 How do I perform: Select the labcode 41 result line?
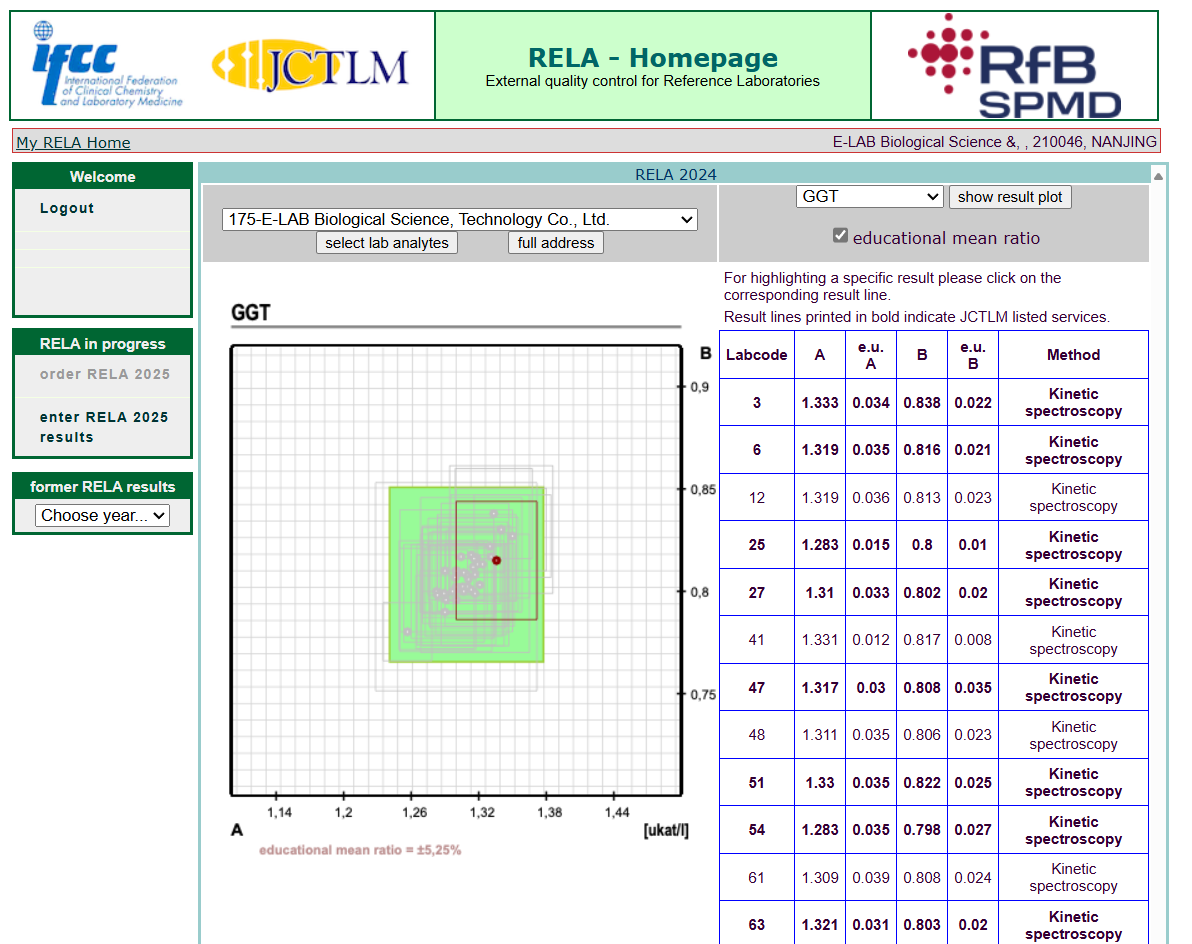point(933,640)
